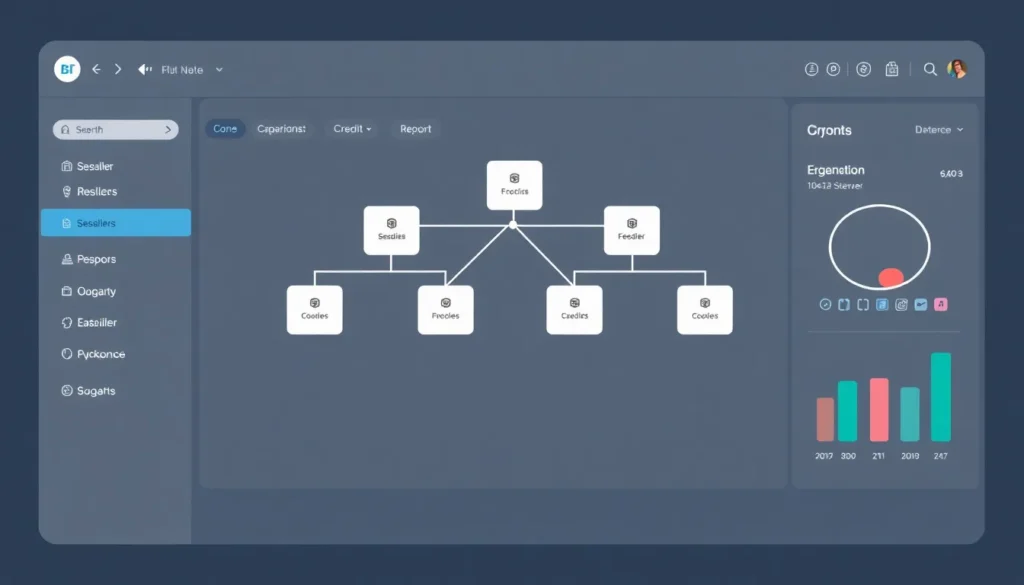This screenshot has height=585, width=1024.
Task: Click the BT logo in top-left corner
Action: pos(67,69)
